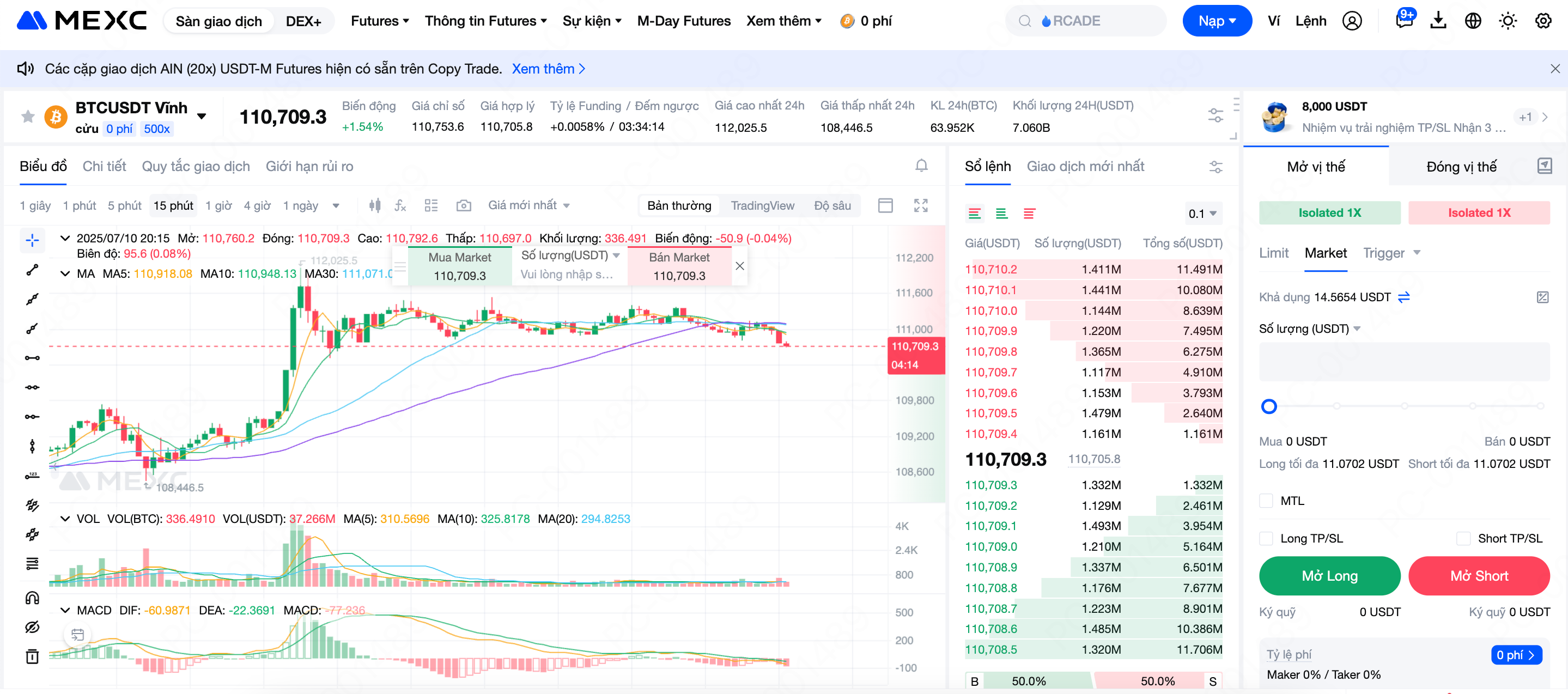Follow the Xem thêm announcement link
The image size is (1568, 694).
(x=548, y=69)
